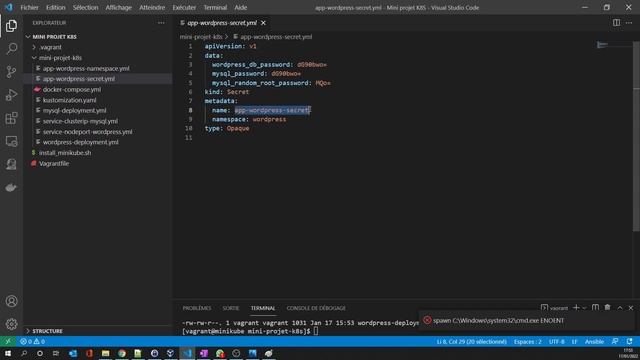Close the app-wordpress-secret.yml tab
Screen dimensions: 640x360
click(x=263, y=23)
